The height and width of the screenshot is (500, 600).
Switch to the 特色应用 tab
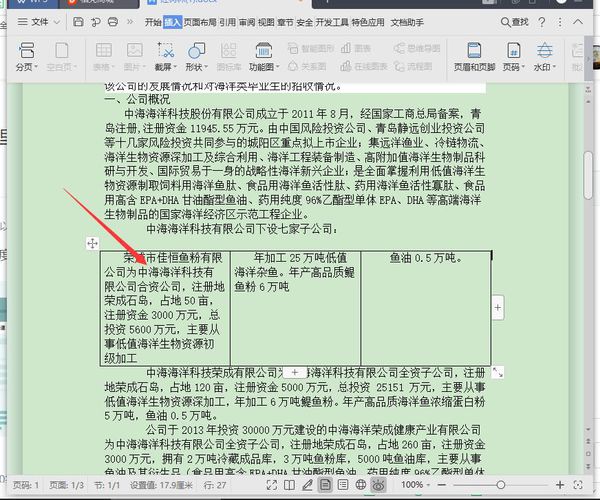(x=368, y=23)
